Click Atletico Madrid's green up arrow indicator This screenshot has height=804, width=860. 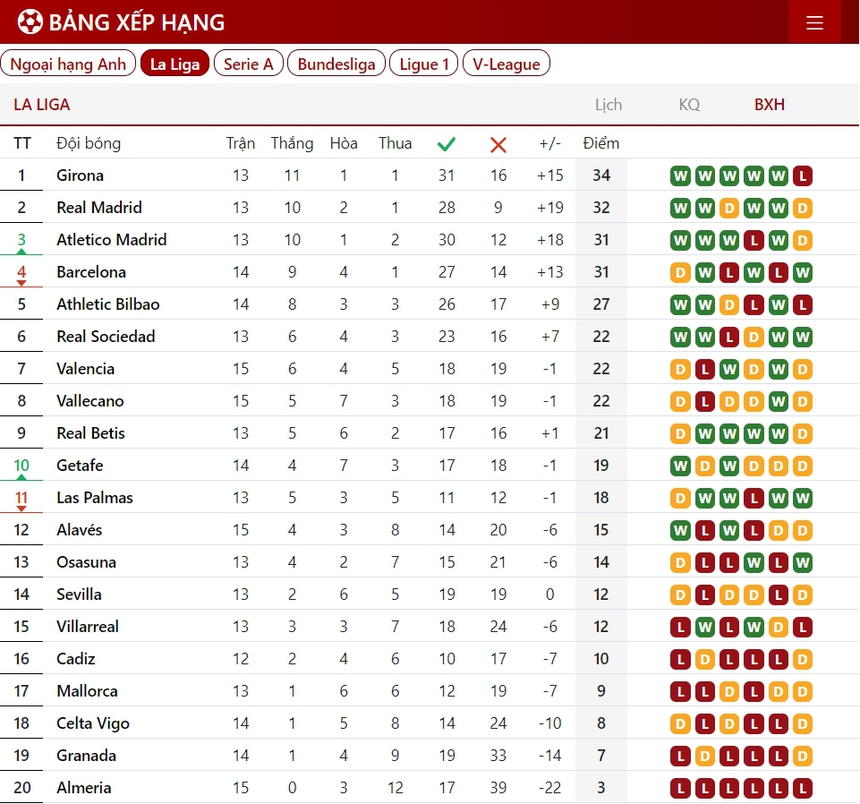pyautogui.click(x=22, y=252)
